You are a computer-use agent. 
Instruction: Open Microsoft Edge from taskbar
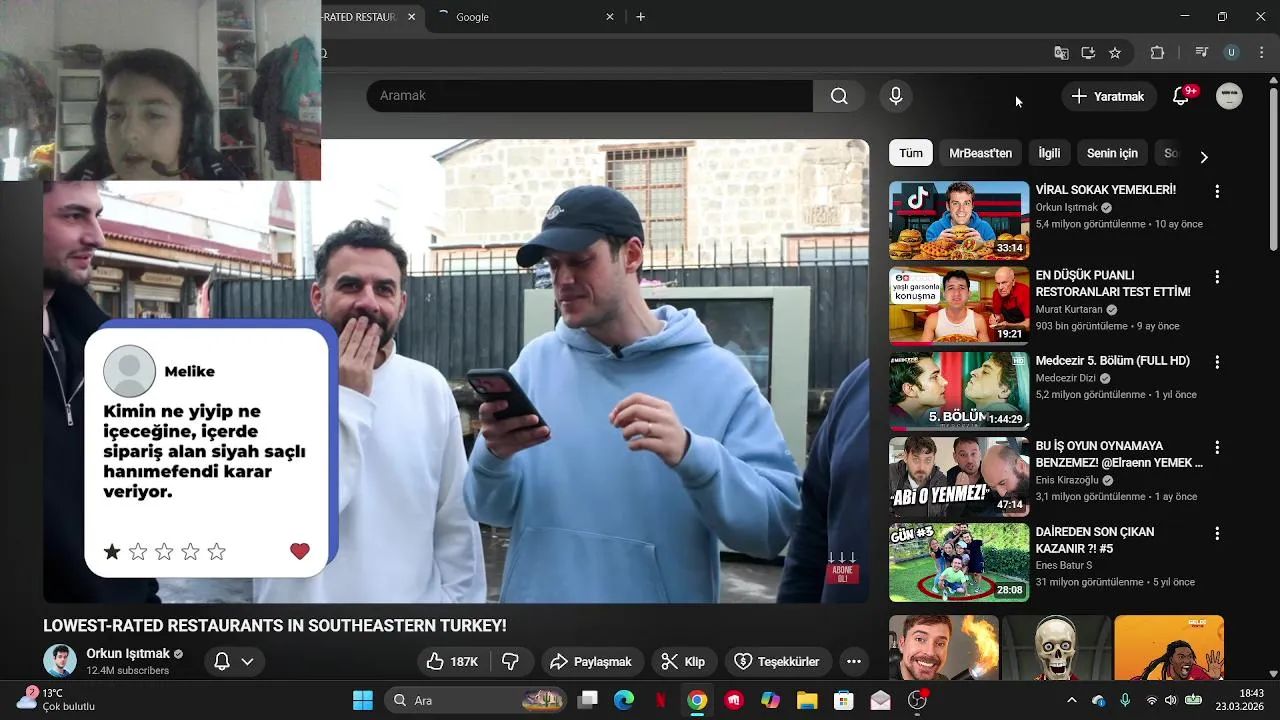624,700
